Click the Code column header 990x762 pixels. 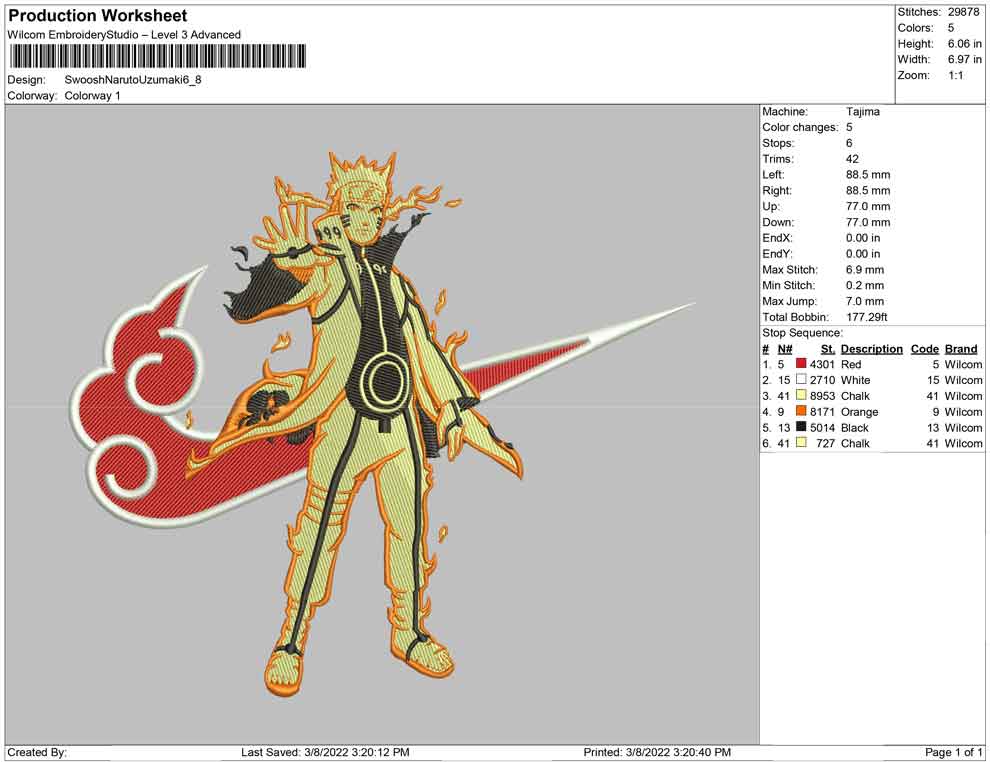click(x=924, y=349)
